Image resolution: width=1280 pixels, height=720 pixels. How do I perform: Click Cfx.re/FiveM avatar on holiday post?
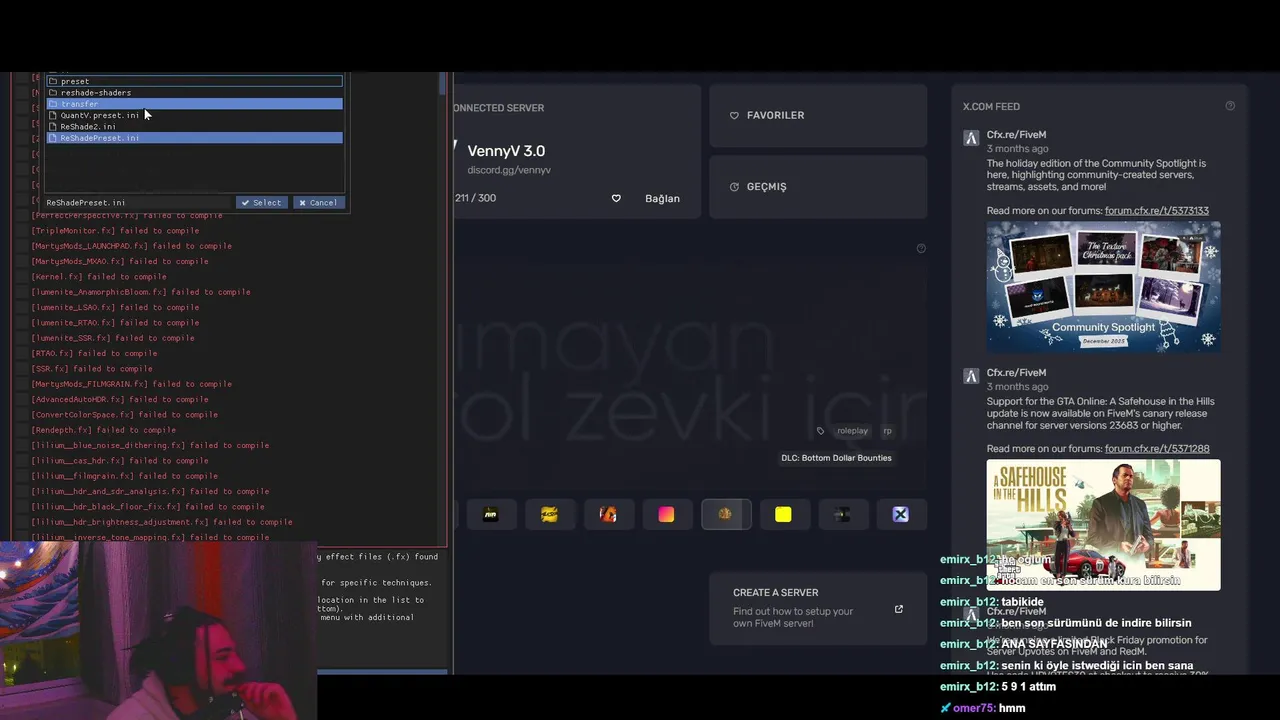[970, 139]
